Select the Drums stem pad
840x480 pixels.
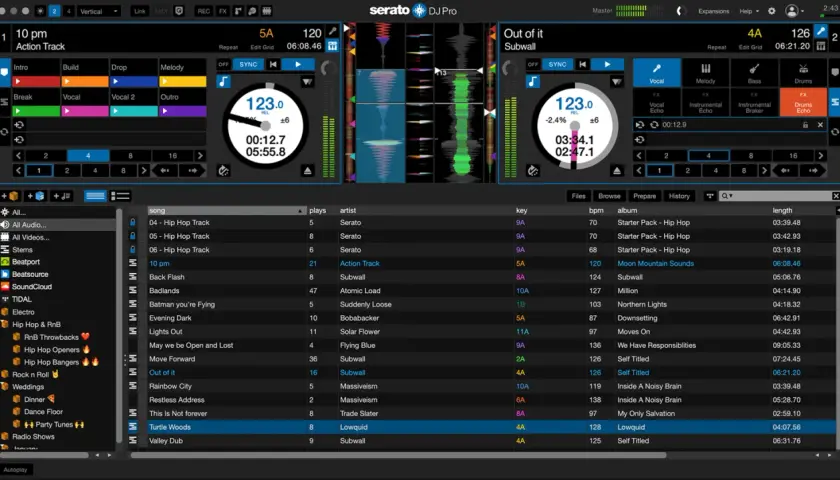pyautogui.click(x=803, y=72)
